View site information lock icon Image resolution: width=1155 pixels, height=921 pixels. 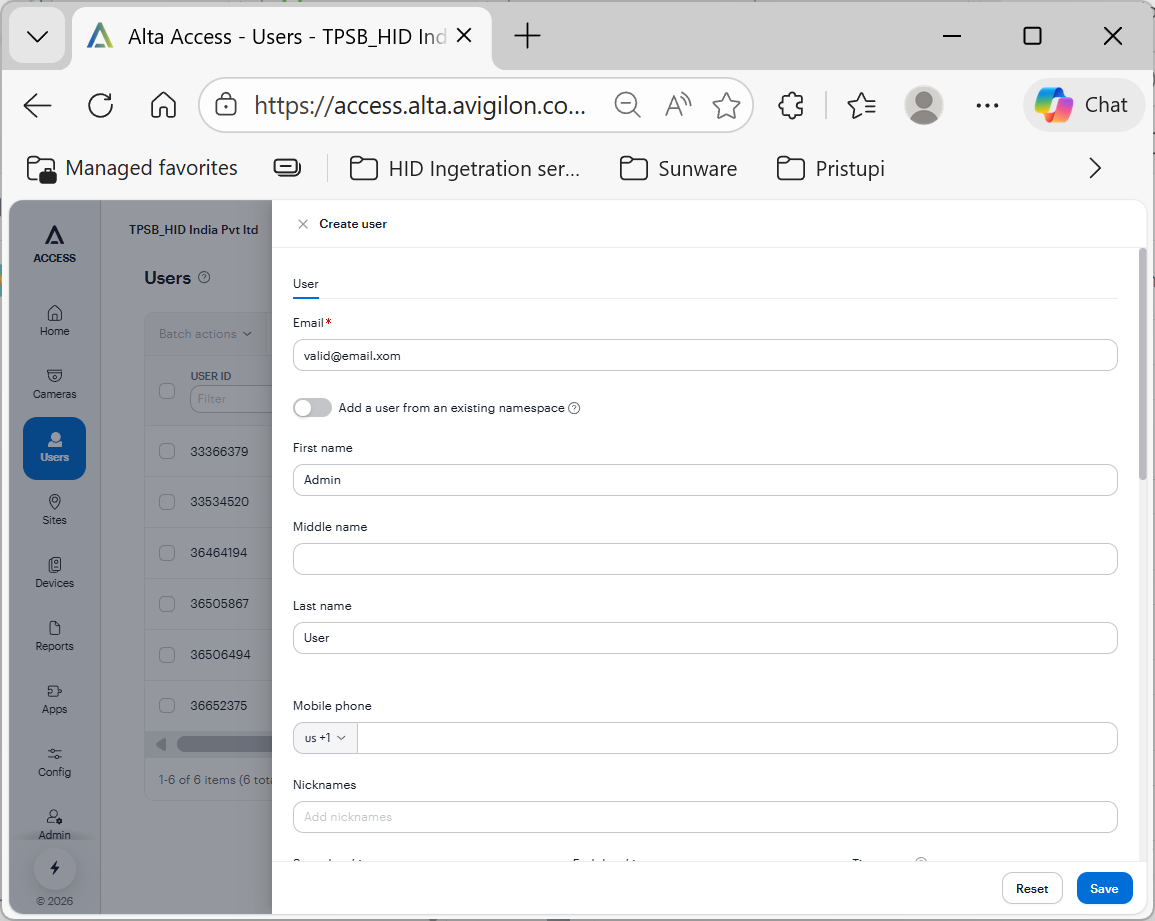tap(226, 105)
